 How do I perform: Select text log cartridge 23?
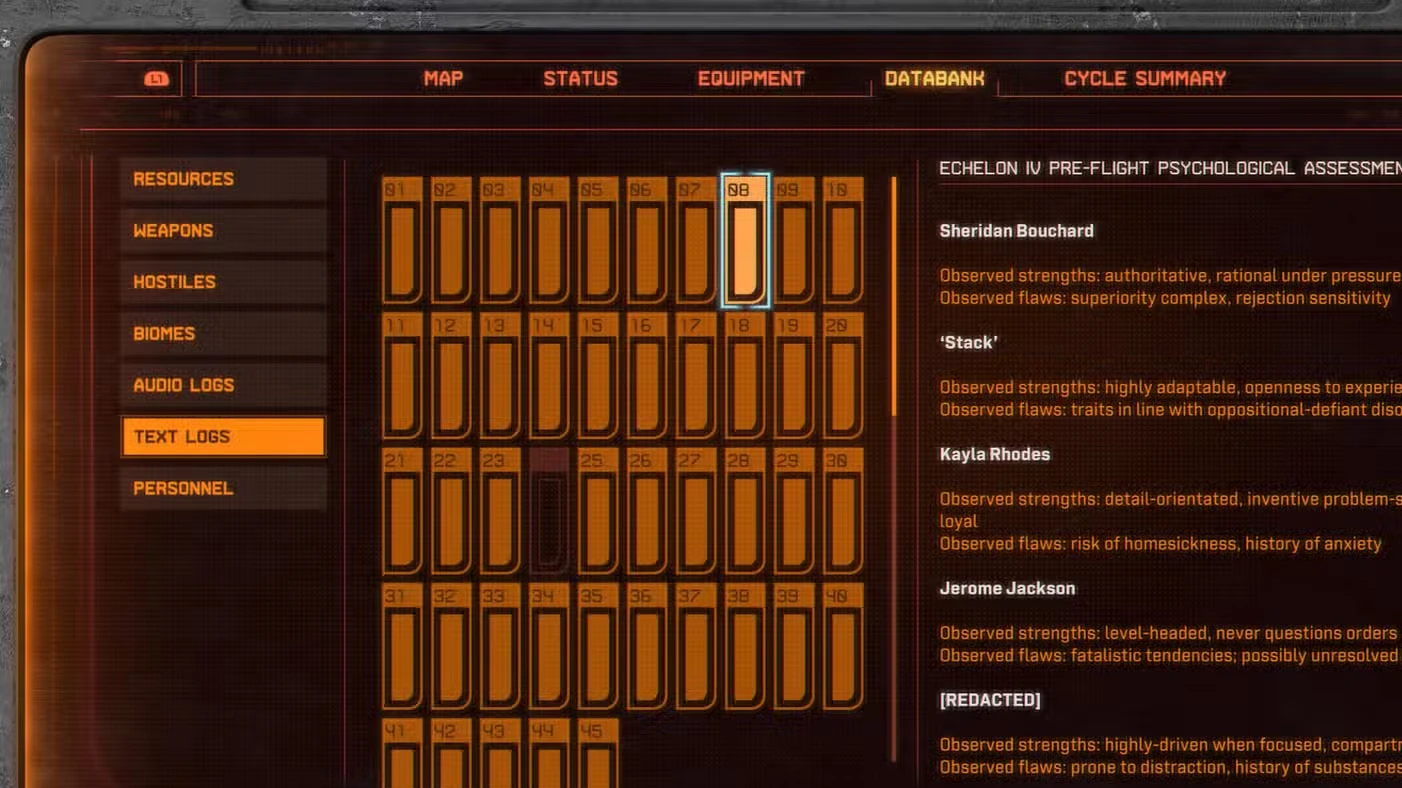(x=500, y=511)
